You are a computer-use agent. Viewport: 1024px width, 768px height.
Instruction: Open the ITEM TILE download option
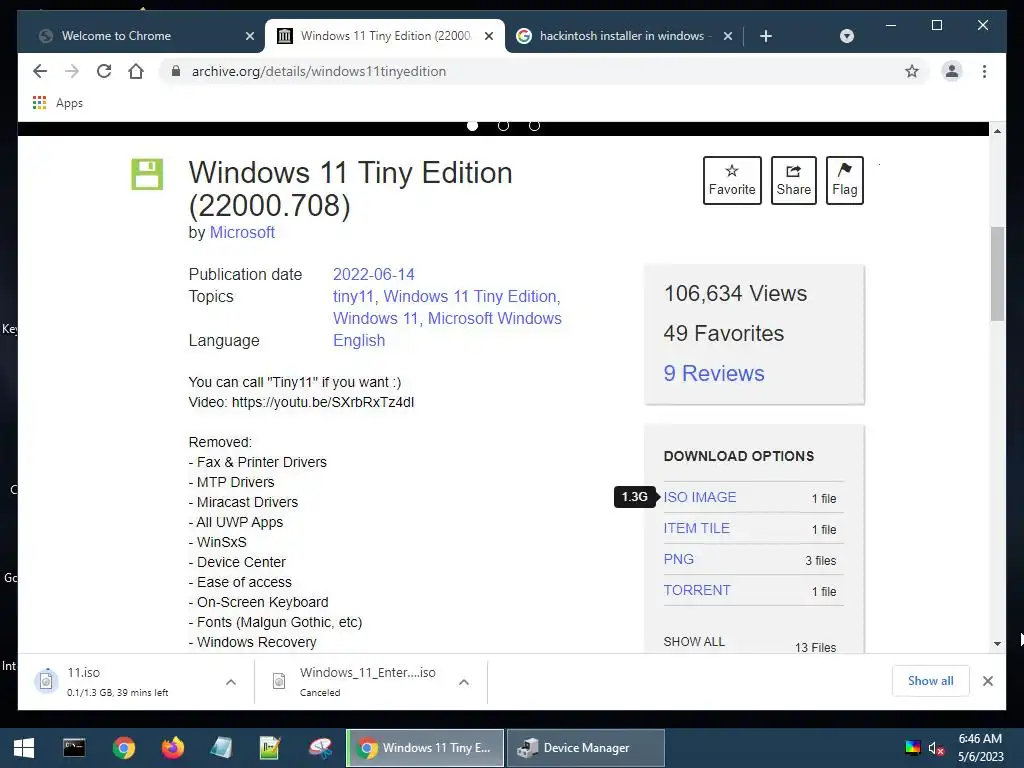pos(696,528)
